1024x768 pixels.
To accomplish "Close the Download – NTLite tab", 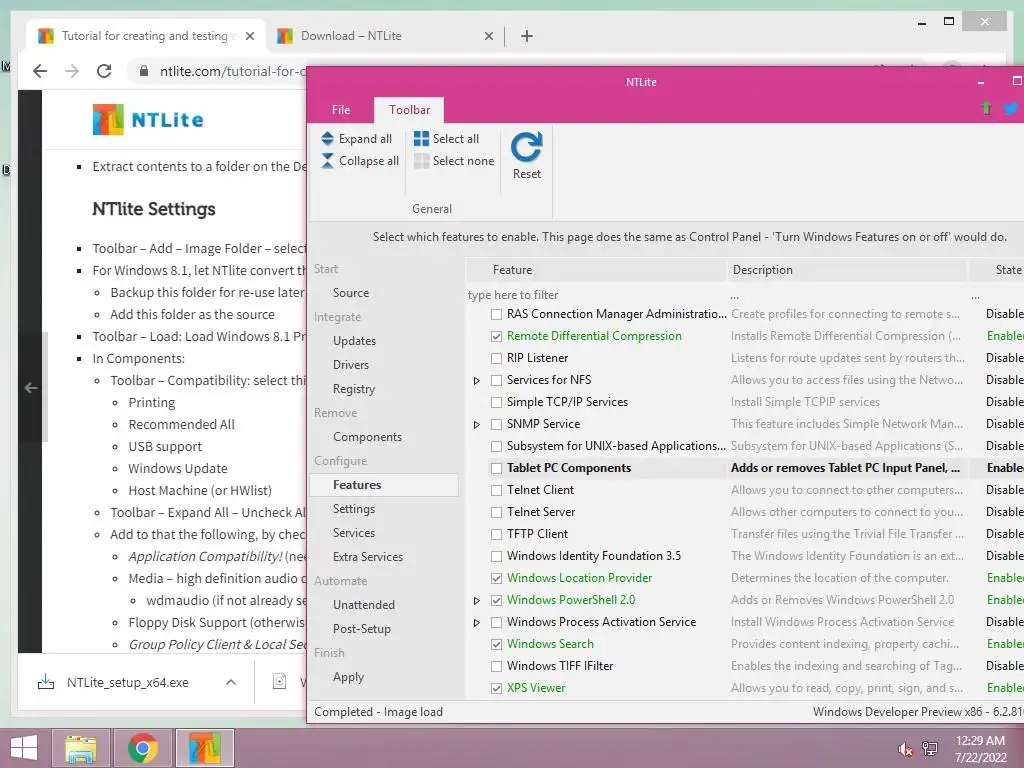I will pos(488,36).
